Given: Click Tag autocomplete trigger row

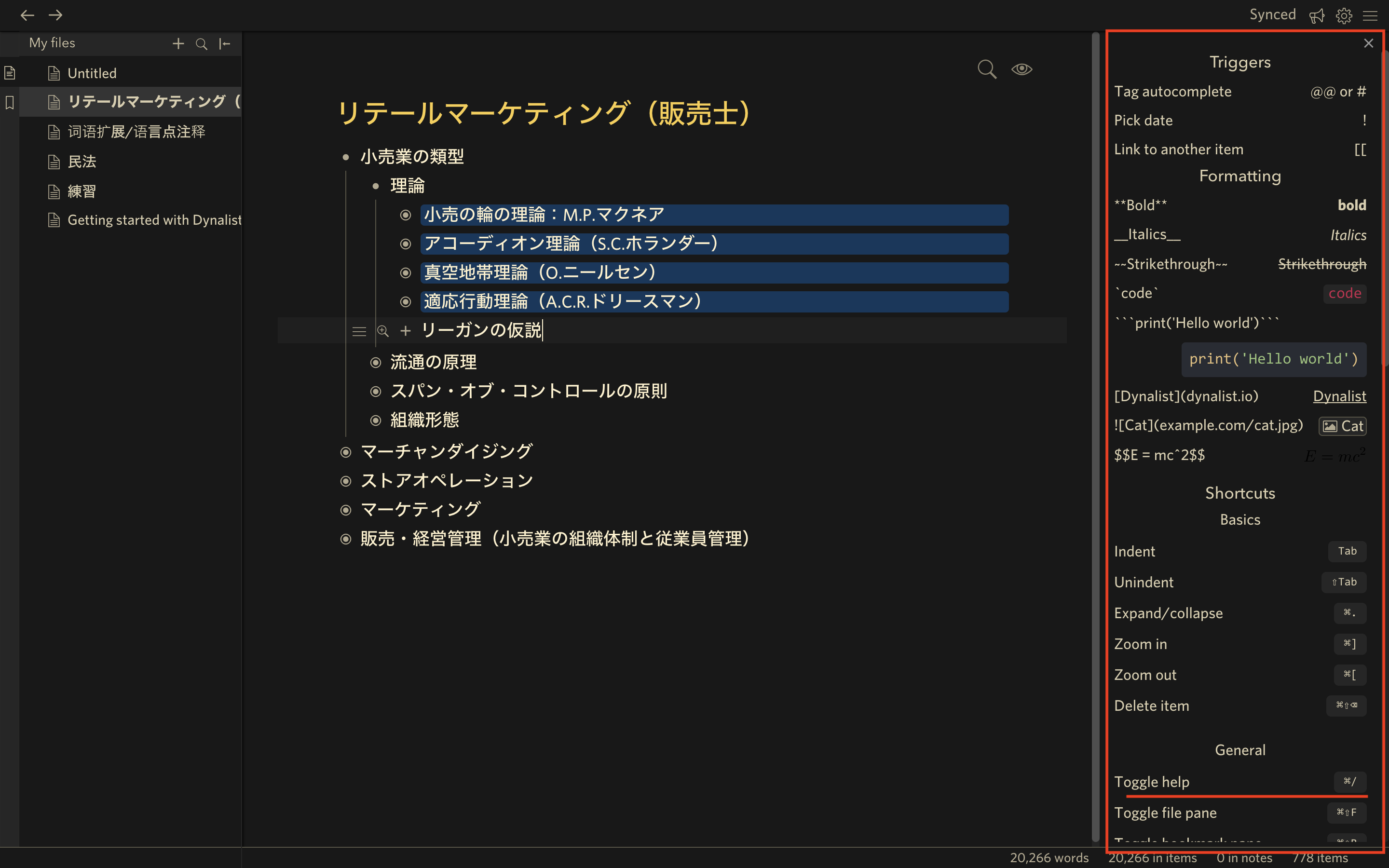Looking at the screenshot, I should pyautogui.click(x=1240, y=91).
